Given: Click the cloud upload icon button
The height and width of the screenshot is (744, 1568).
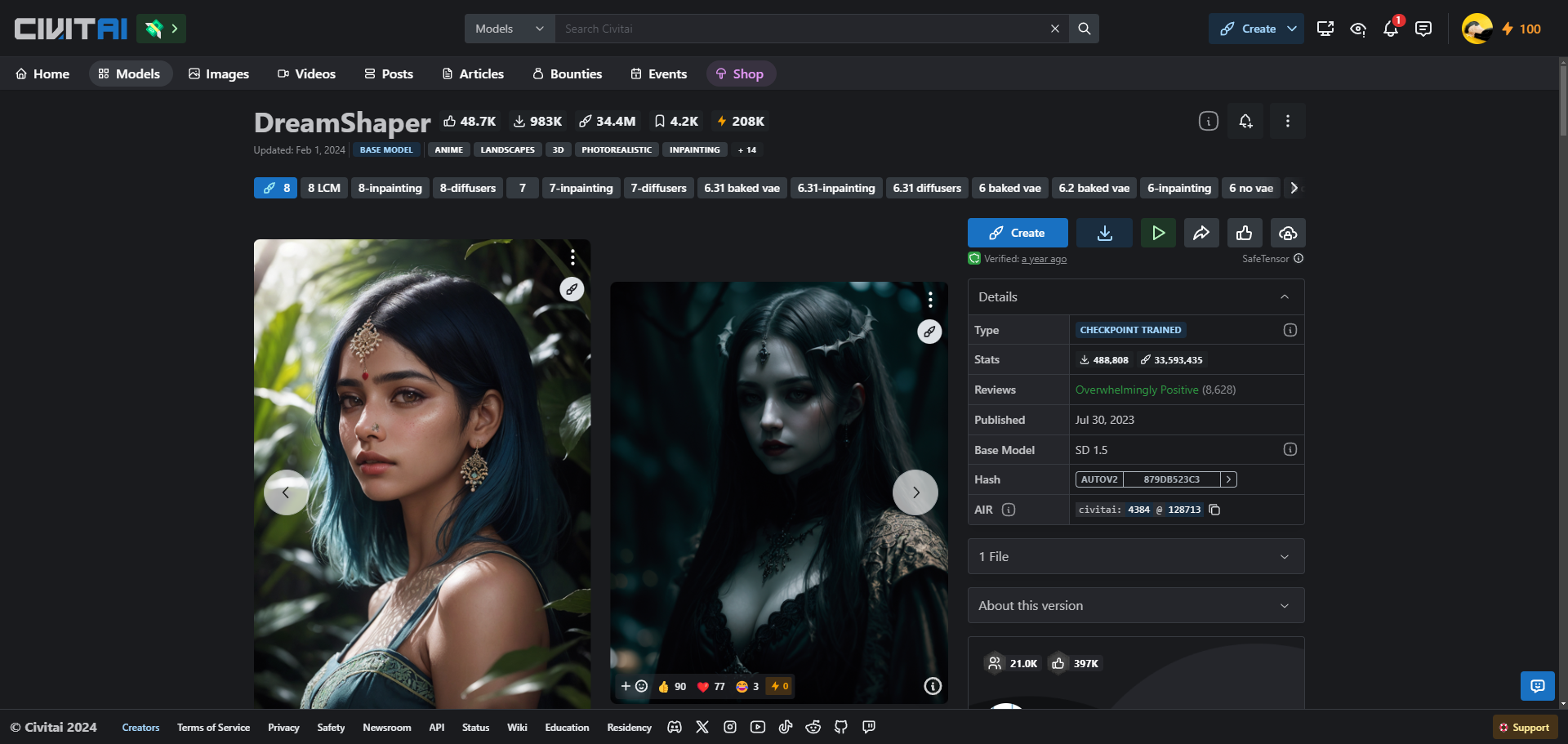Looking at the screenshot, I should [x=1288, y=233].
